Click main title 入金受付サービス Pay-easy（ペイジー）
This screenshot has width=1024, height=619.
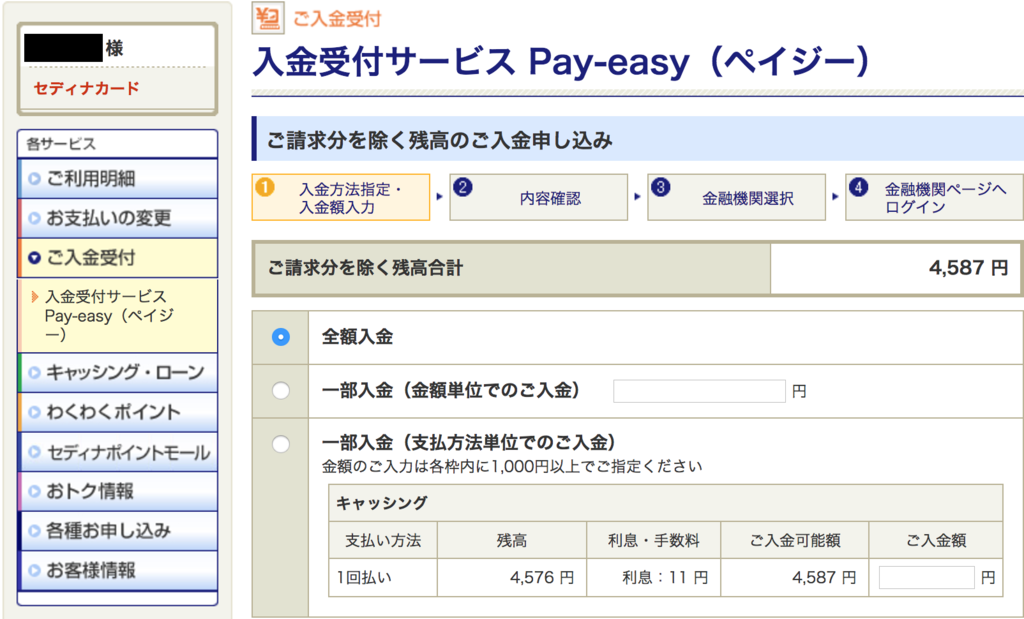(x=562, y=62)
